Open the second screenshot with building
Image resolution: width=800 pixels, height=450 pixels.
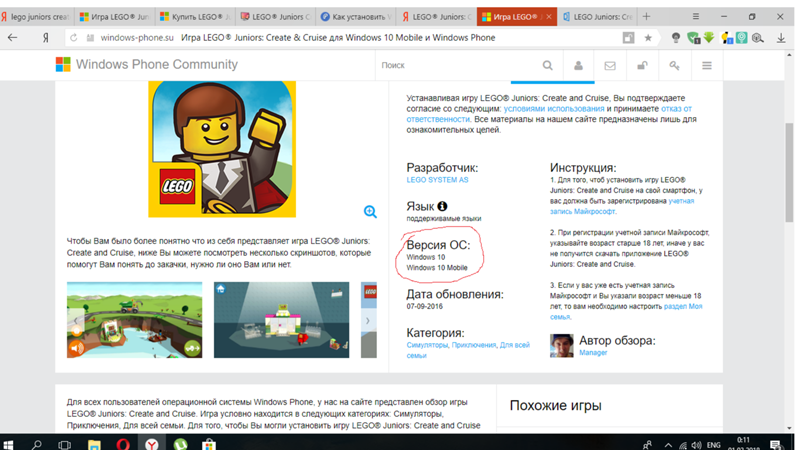(x=281, y=320)
